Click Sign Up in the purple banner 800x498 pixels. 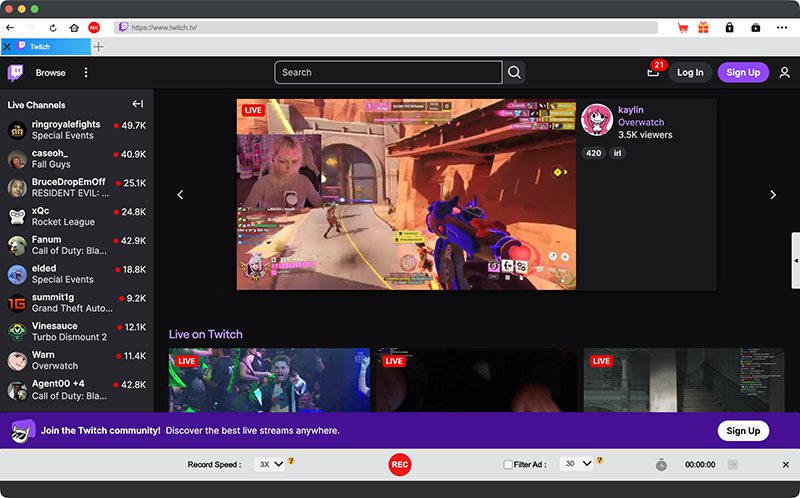743,430
